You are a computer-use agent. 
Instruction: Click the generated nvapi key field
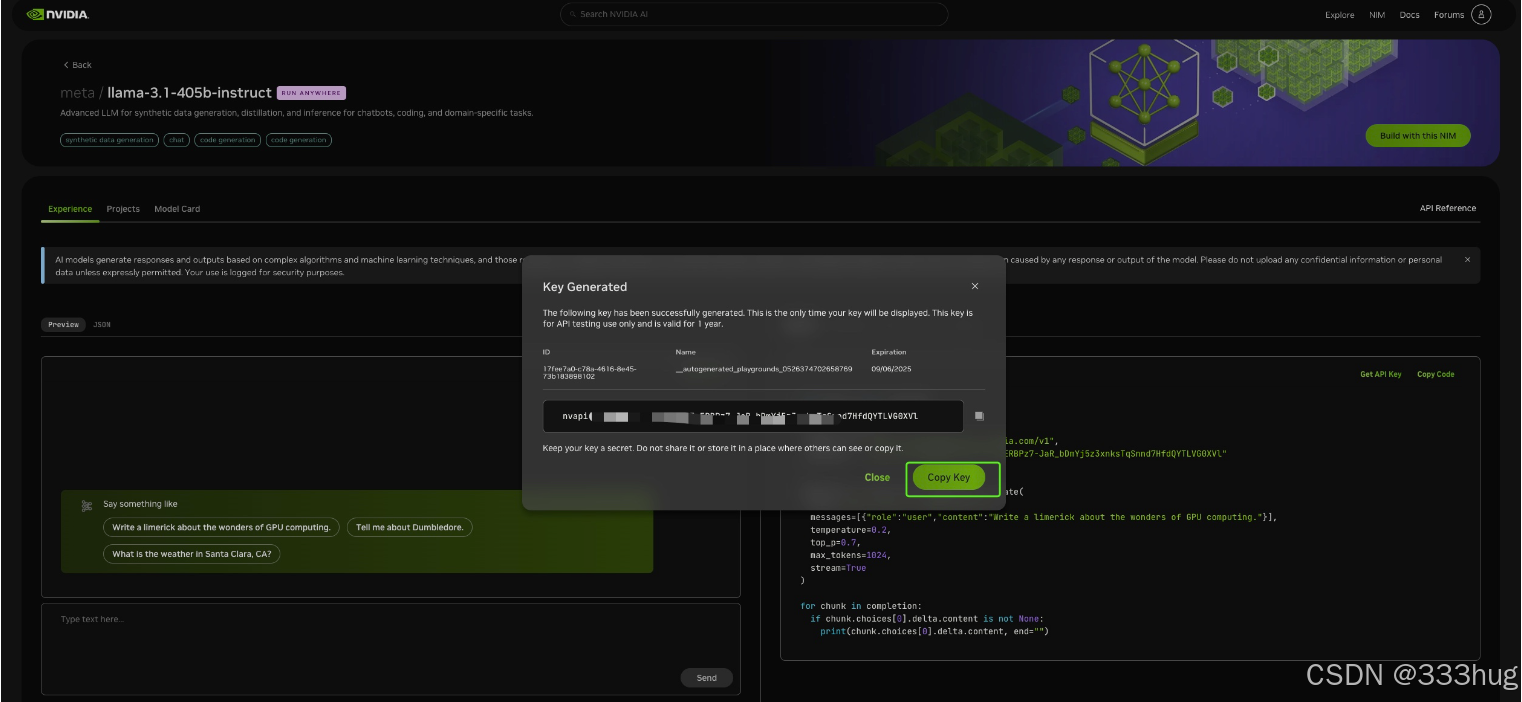tap(753, 416)
